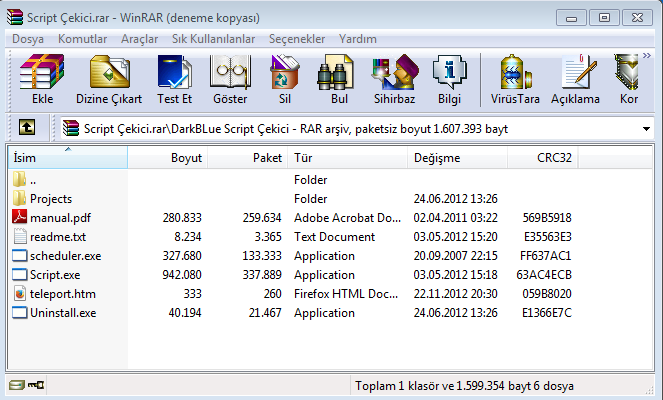The width and height of the screenshot is (663, 400).
Task: Start VirüsTara virus scan icon
Action: [515, 72]
